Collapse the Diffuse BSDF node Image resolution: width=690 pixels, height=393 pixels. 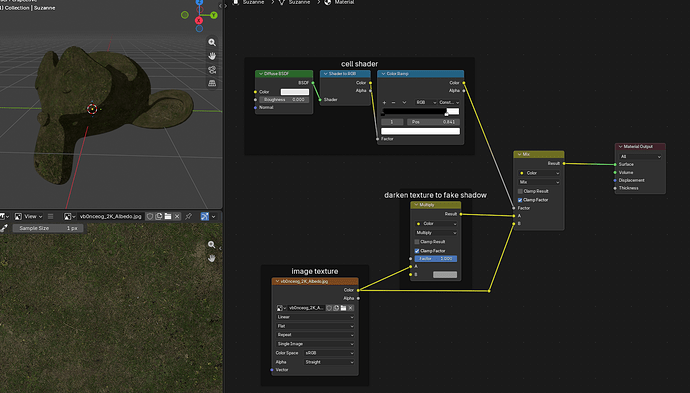(x=261, y=73)
